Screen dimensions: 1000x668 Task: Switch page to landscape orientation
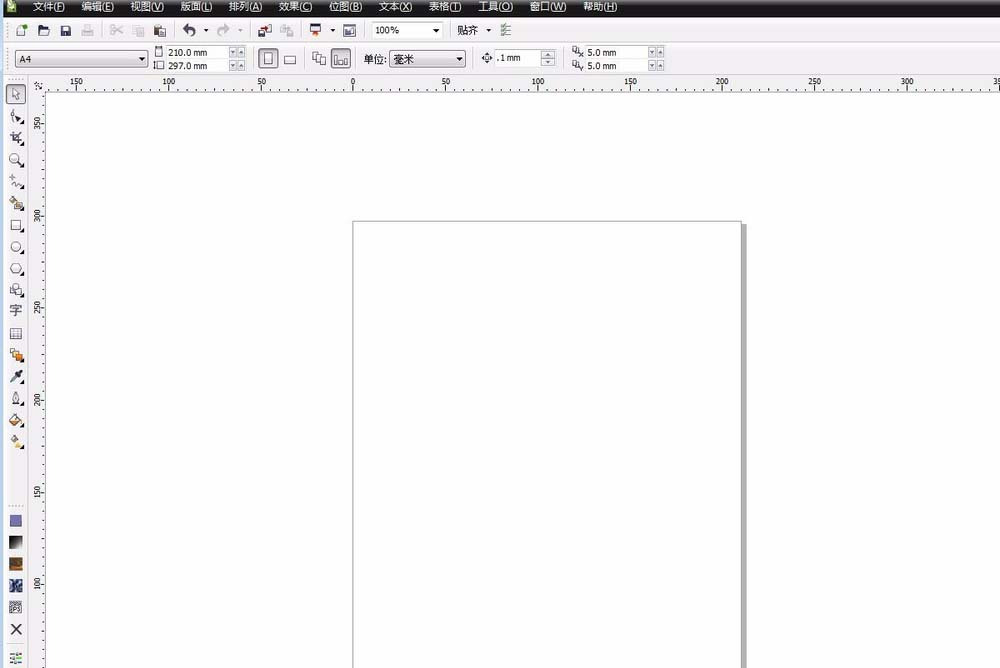(x=290, y=59)
